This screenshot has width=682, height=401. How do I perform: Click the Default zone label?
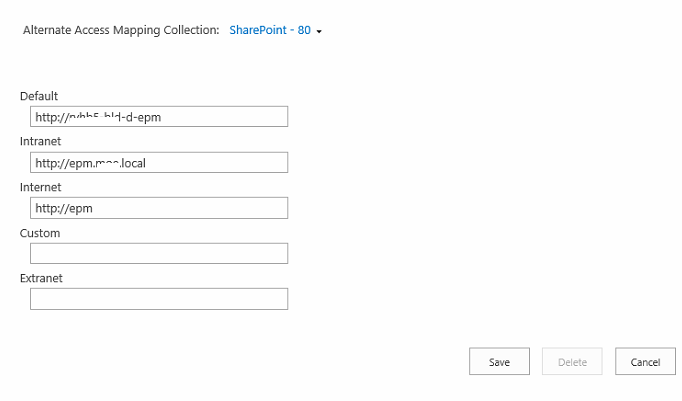[39, 96]
